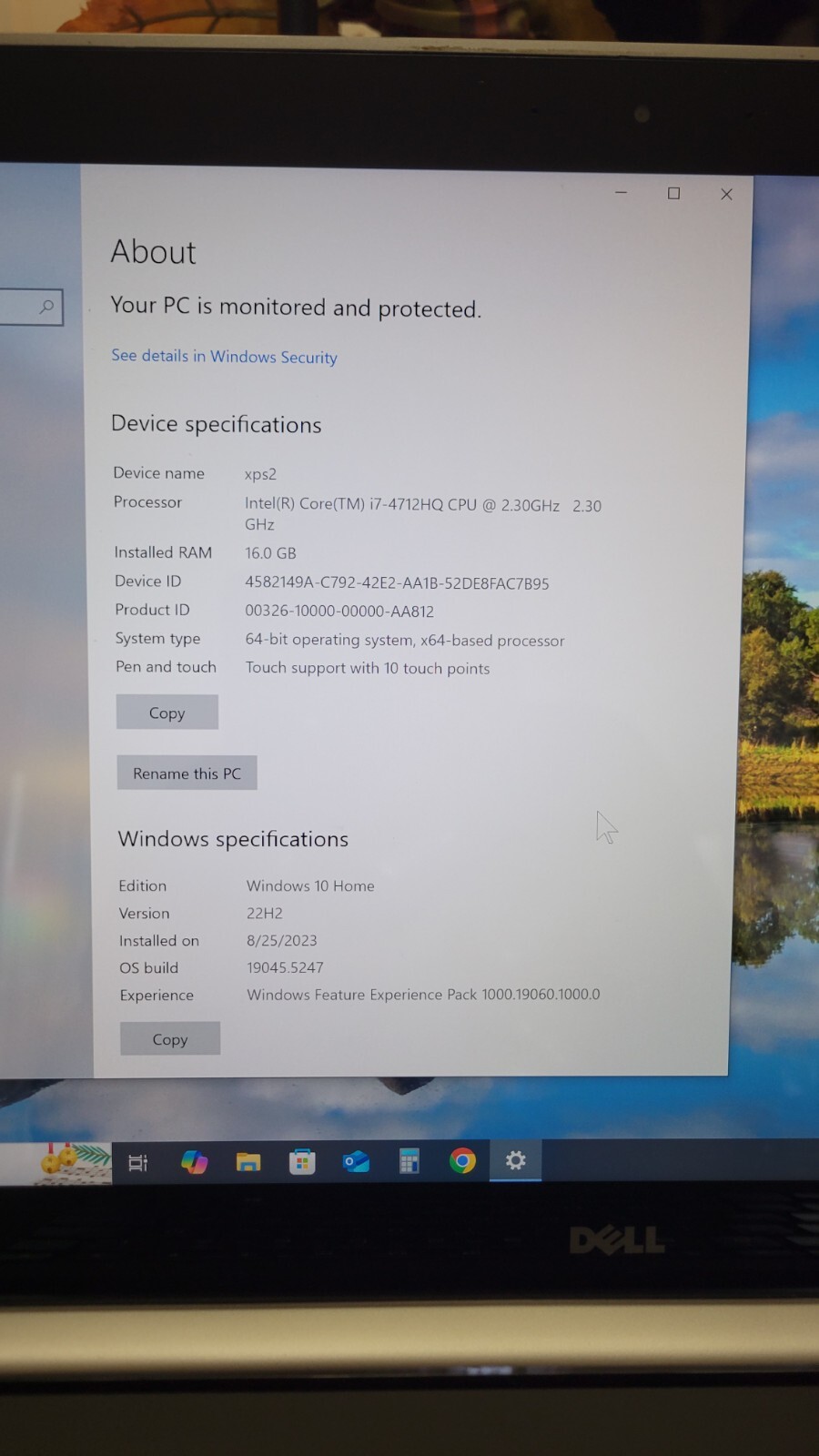Click the Product ID value 00326-10000-00000-AA812

pyautogui.click(x=339, y=612)
